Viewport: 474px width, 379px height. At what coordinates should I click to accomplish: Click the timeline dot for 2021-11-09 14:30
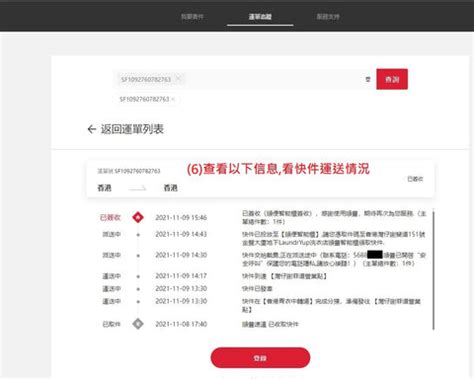(138, 256)
